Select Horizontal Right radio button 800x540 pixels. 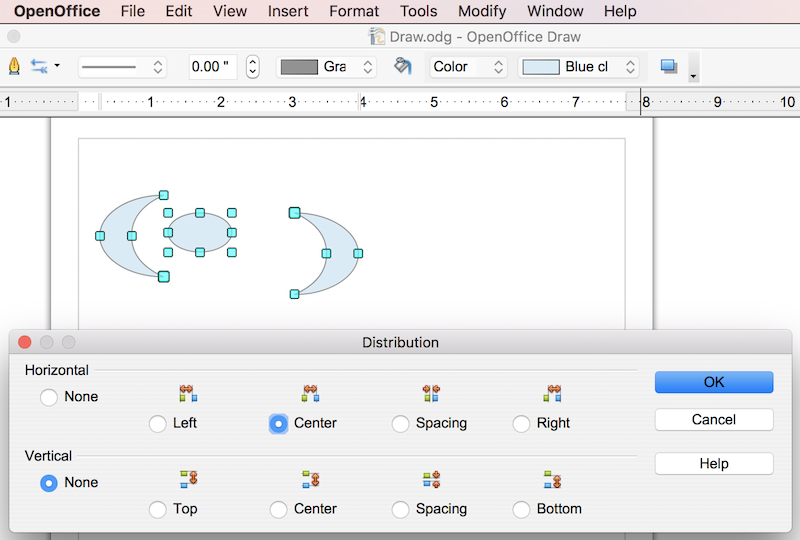(x=521, y=423)
